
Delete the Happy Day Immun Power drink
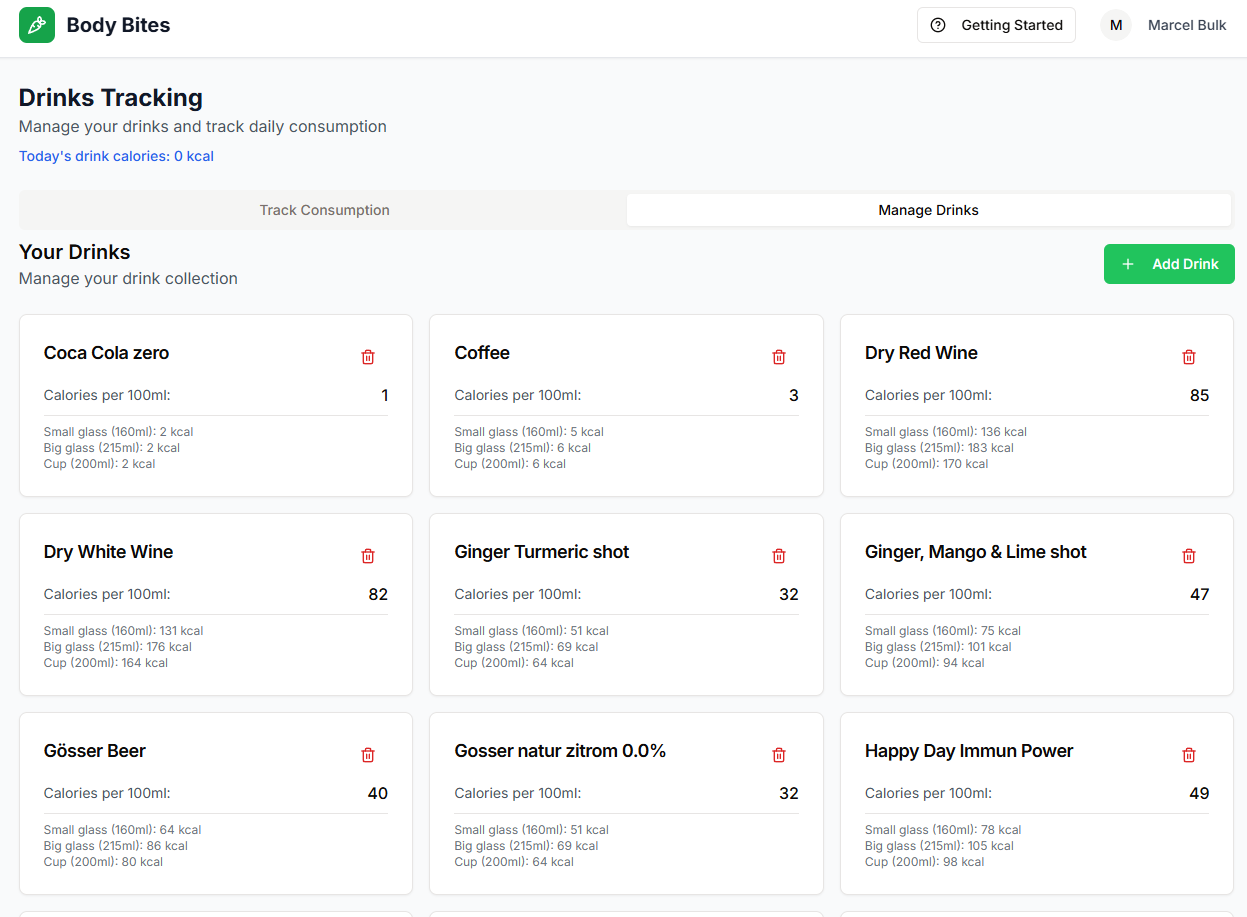[x=1188, y=754]
